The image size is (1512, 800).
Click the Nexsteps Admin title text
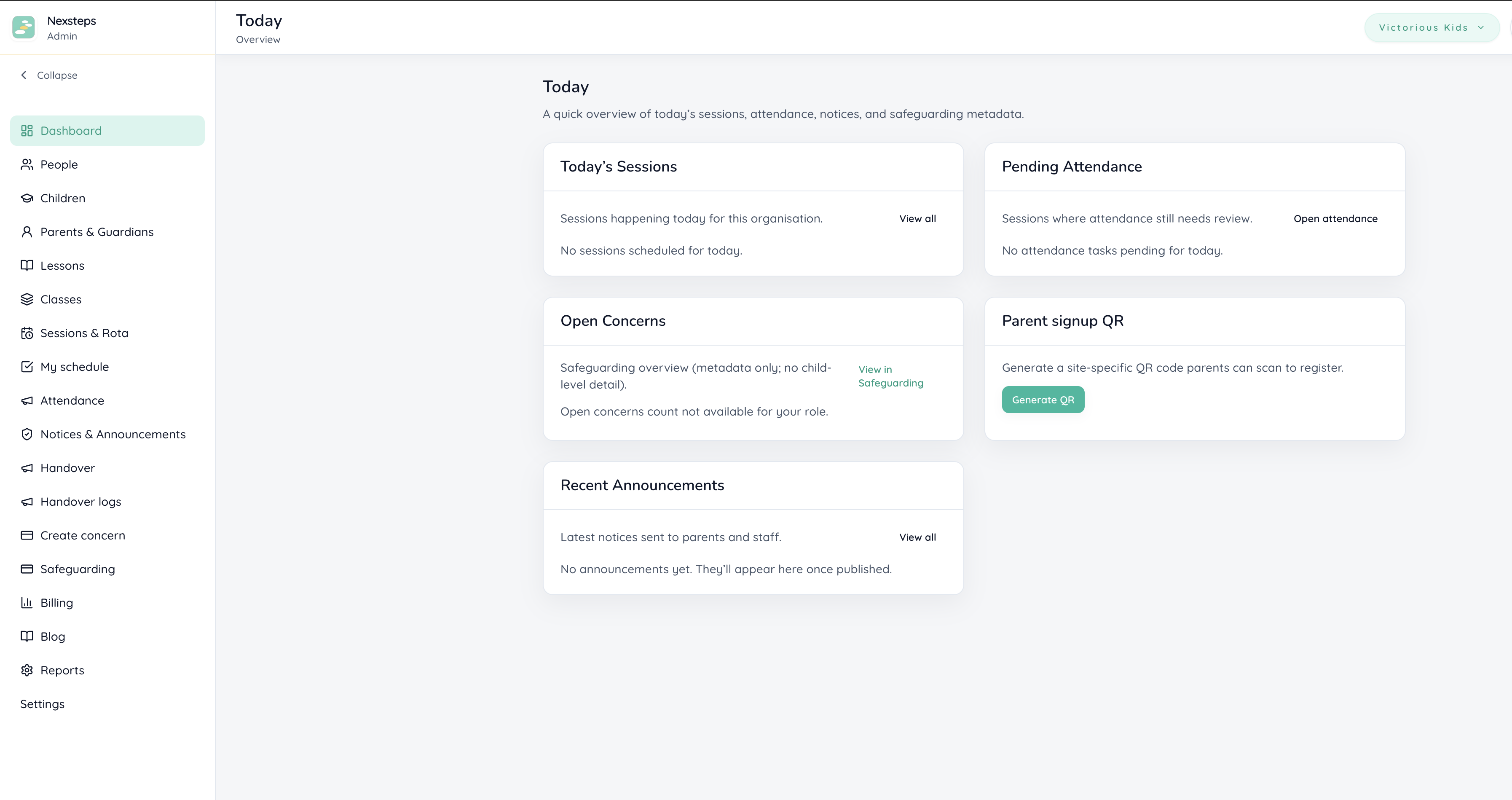pos(72,27)
